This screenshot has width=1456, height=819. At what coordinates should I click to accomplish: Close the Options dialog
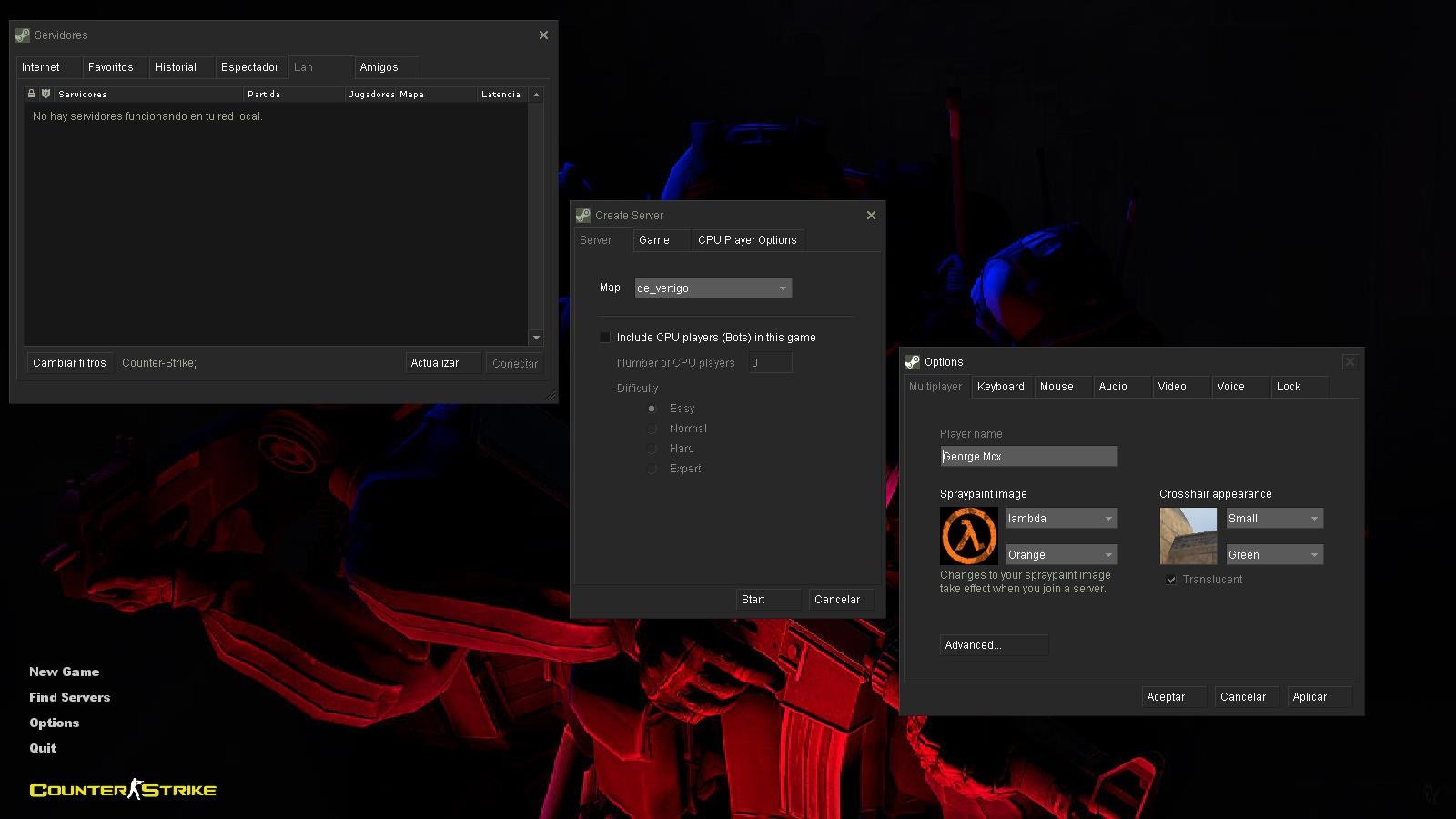point(1350,362)
